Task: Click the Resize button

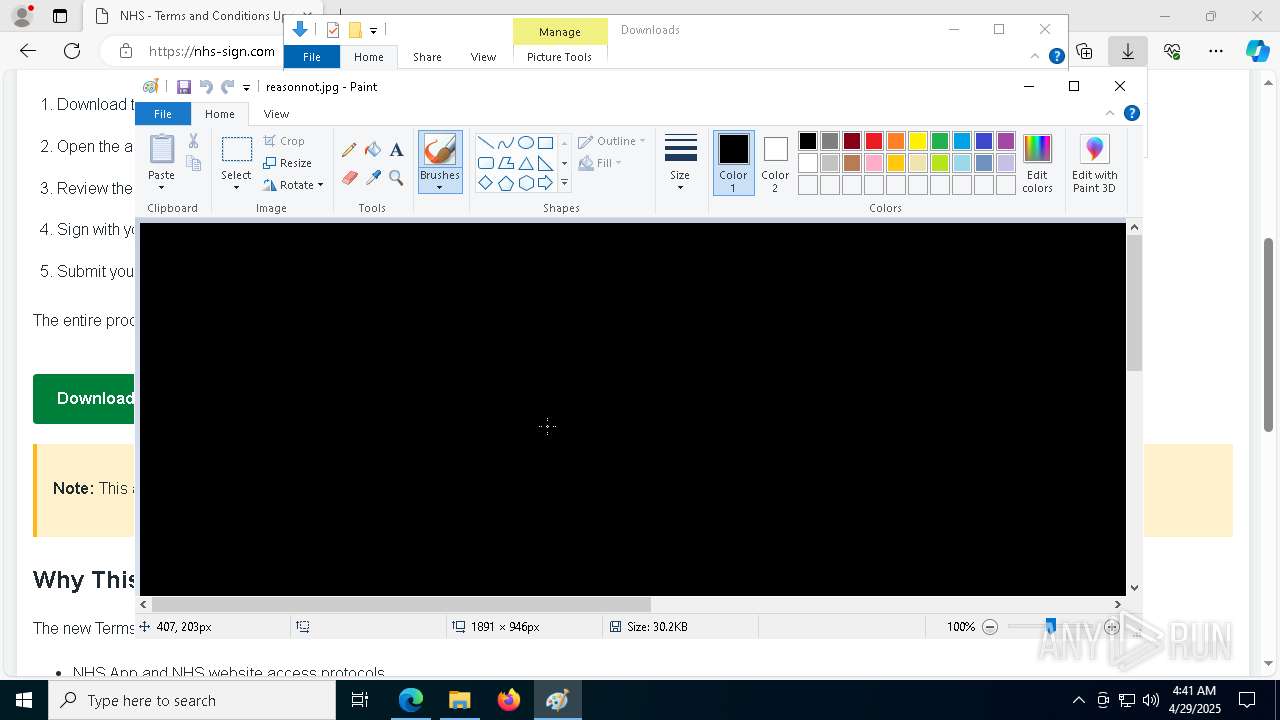Action: coord(288,163)
